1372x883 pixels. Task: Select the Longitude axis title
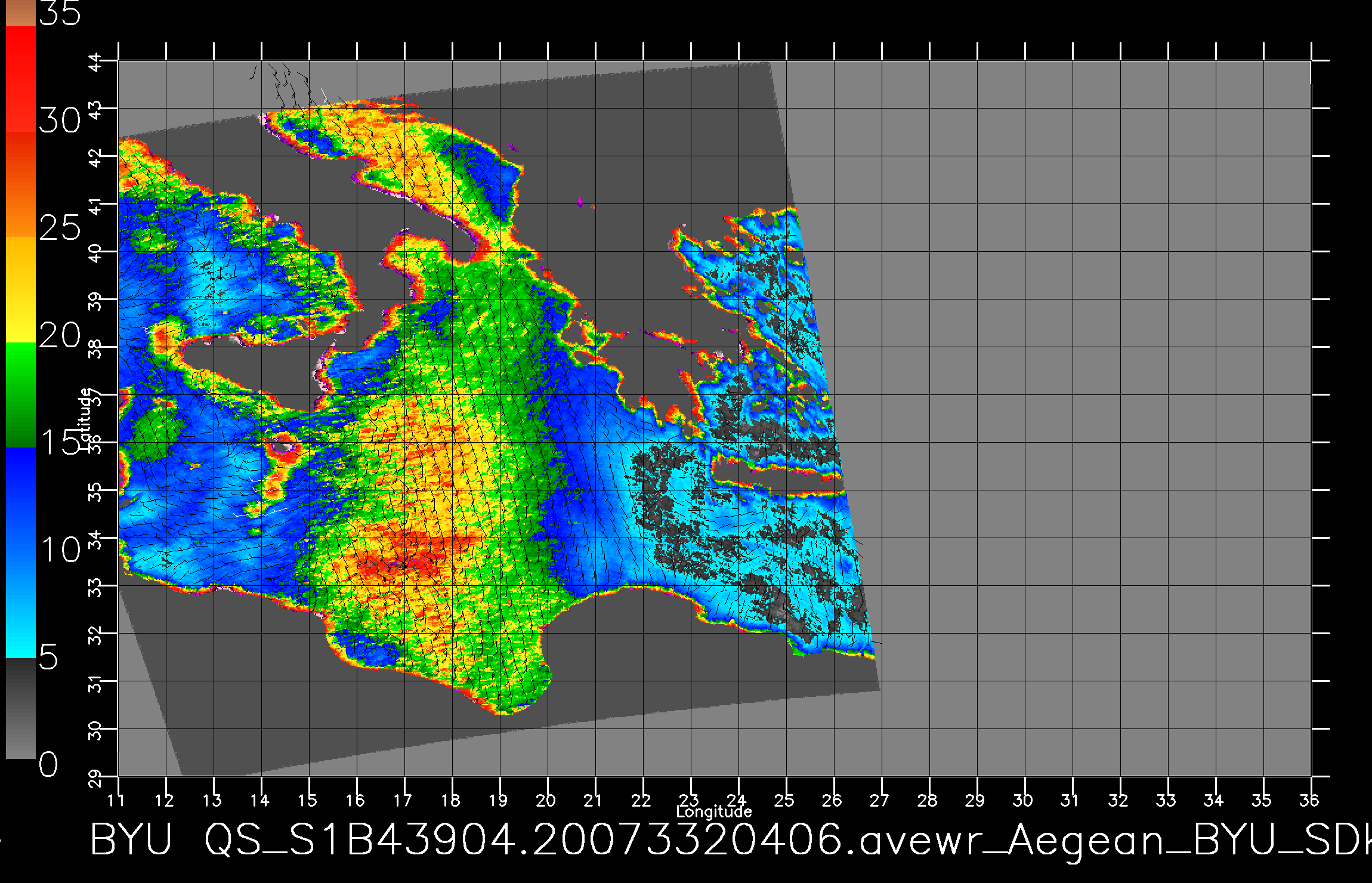(x=714, y=811)
